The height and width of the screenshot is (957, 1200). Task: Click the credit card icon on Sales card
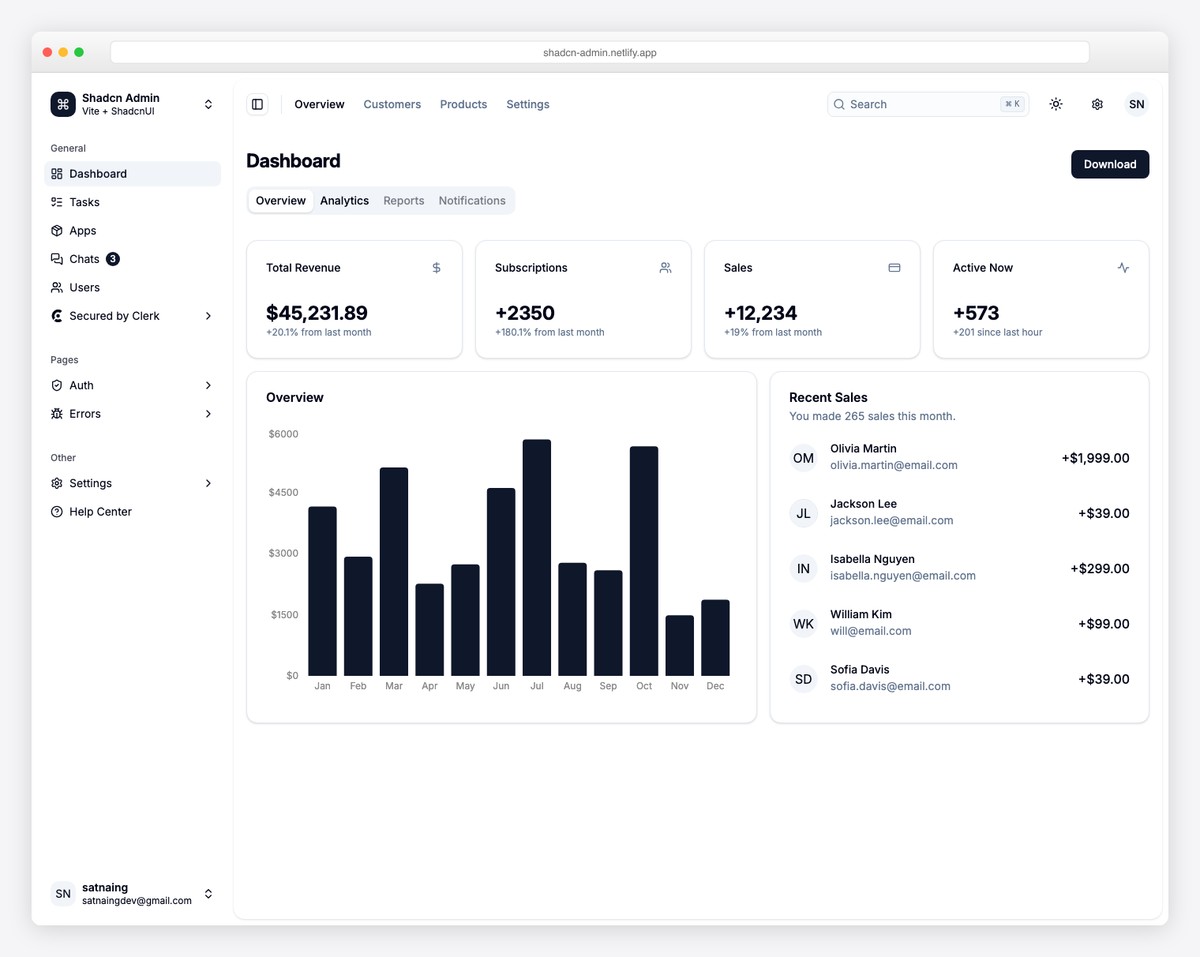click(x=894, y=268)
